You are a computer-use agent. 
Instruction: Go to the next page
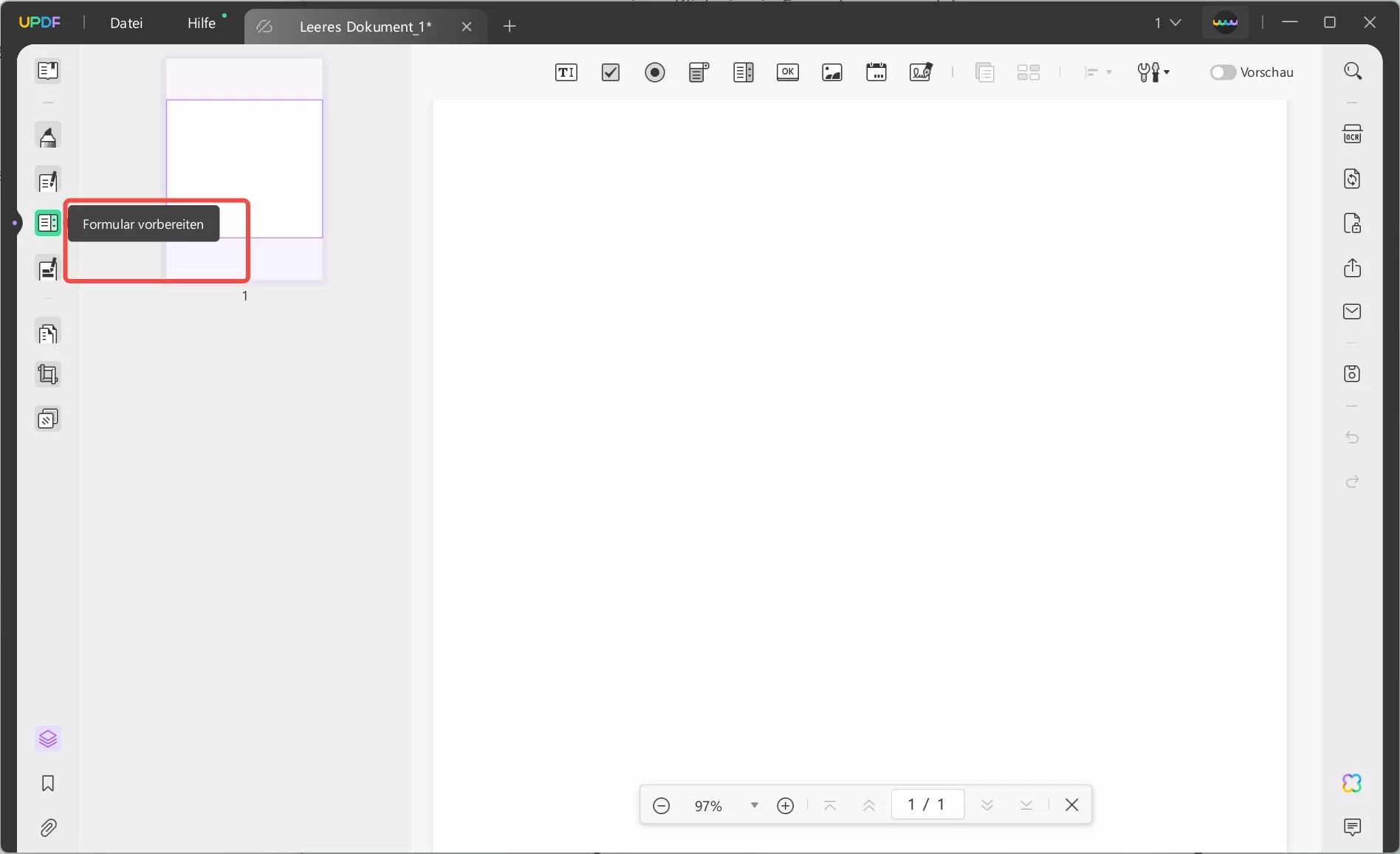point(987,805)
